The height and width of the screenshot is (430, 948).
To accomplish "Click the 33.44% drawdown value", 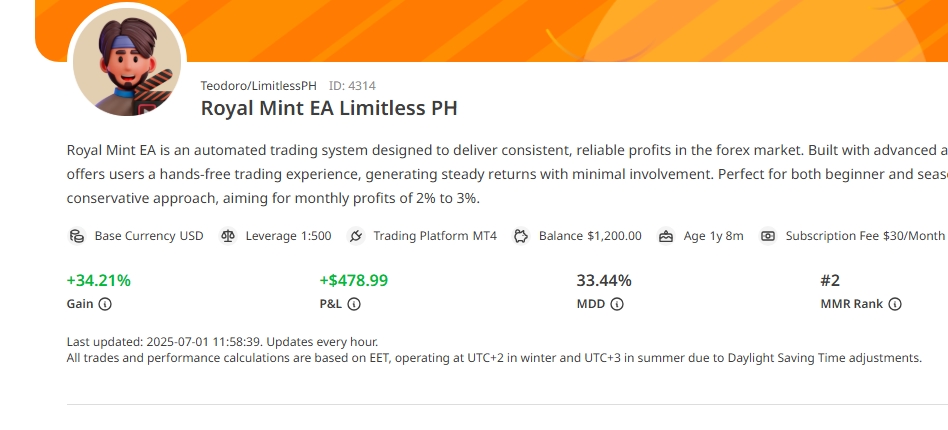I will click(604, 281).
